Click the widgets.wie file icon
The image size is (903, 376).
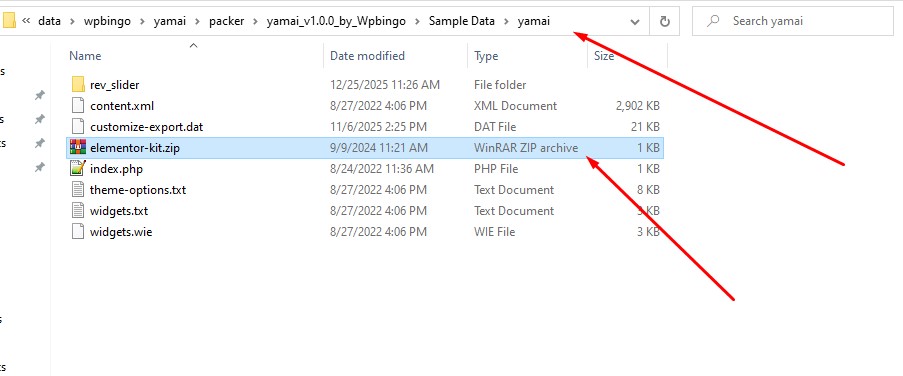(x=78, y=232)
